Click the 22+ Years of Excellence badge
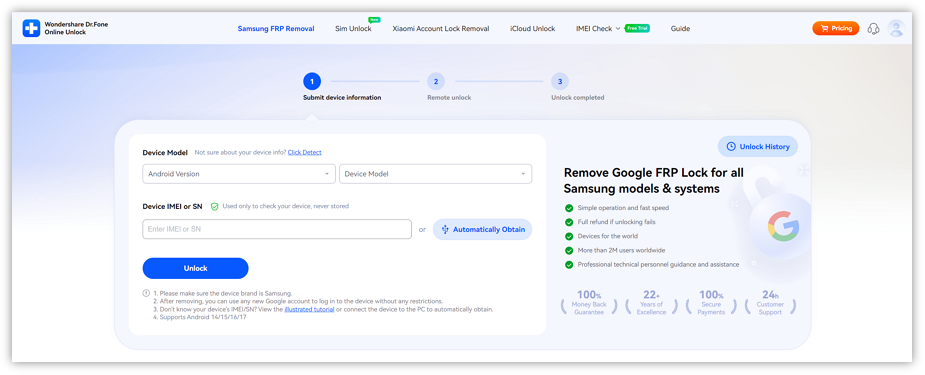Screen dimensions: 925x375 (x=651, y=302)
